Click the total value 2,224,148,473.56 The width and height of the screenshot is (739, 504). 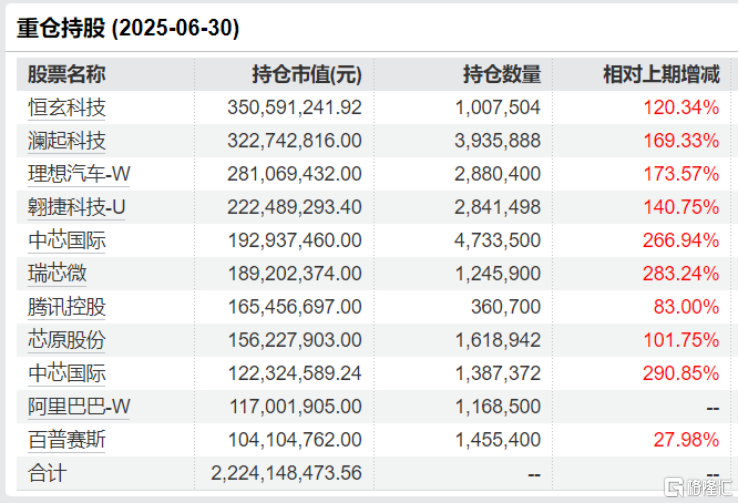click(287, 473)
